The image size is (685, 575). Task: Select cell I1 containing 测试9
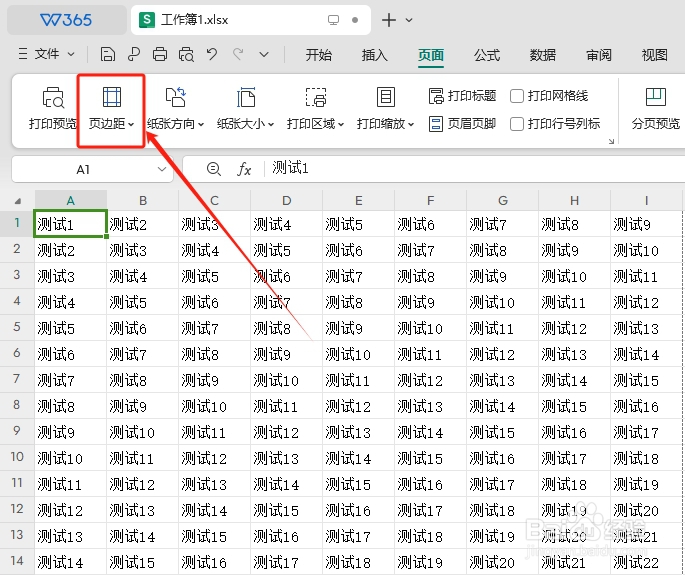coord(647,224)
